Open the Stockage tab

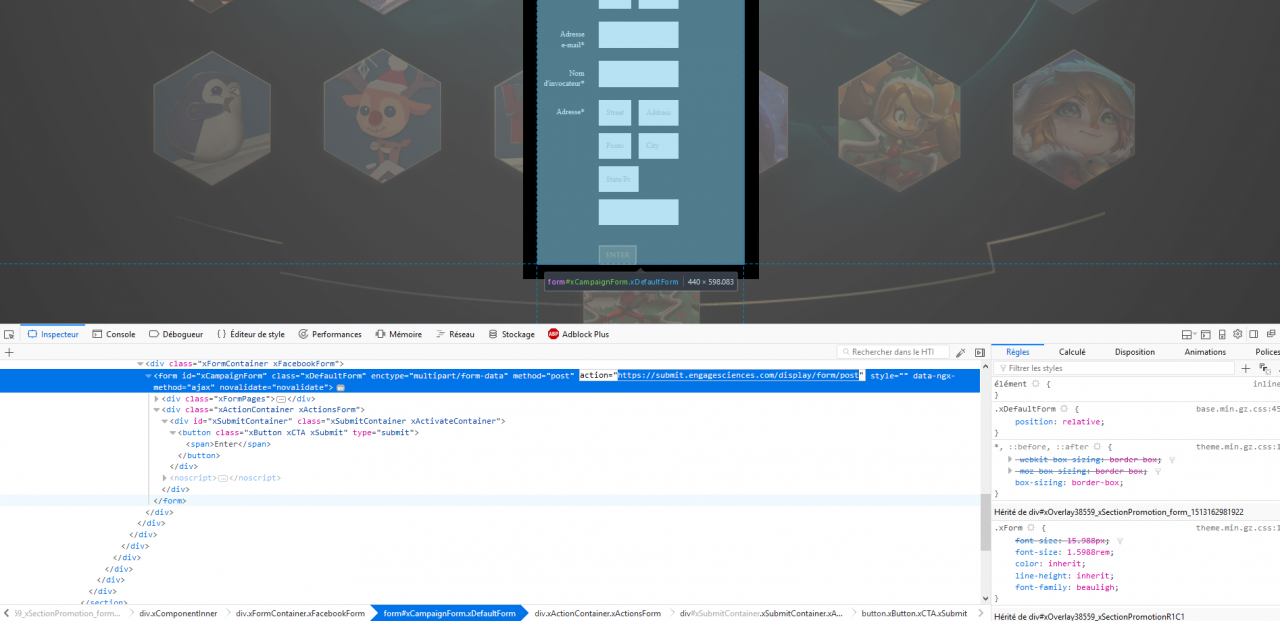(511, 334)
